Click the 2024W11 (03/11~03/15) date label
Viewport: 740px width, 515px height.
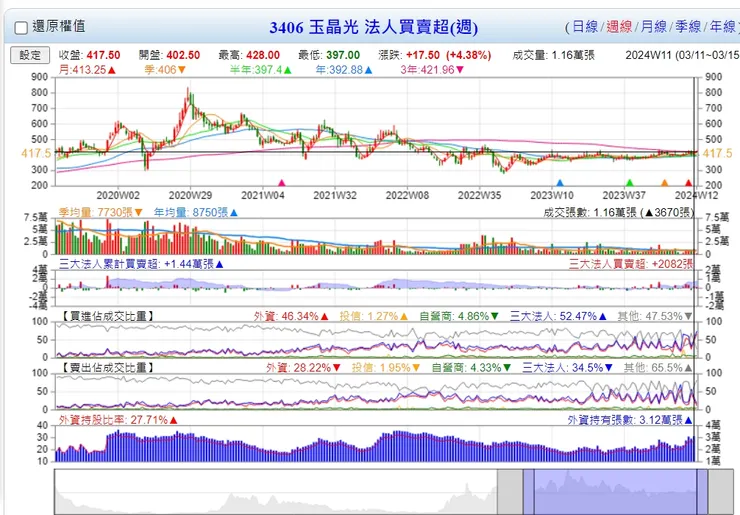pyautogui.click(x=682, y=55)
